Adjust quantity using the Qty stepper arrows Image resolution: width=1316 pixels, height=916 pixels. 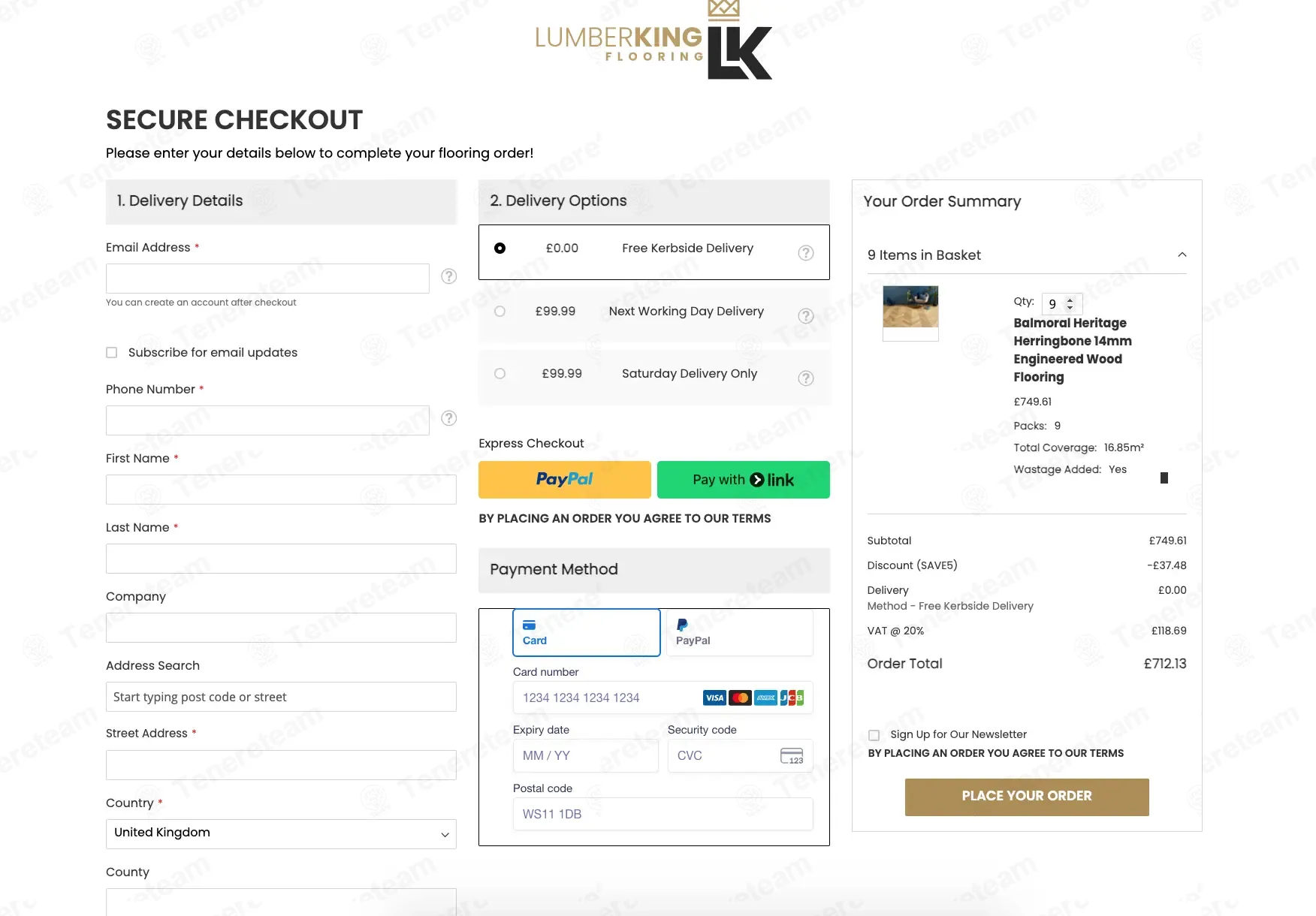(x=1070, y=304)
